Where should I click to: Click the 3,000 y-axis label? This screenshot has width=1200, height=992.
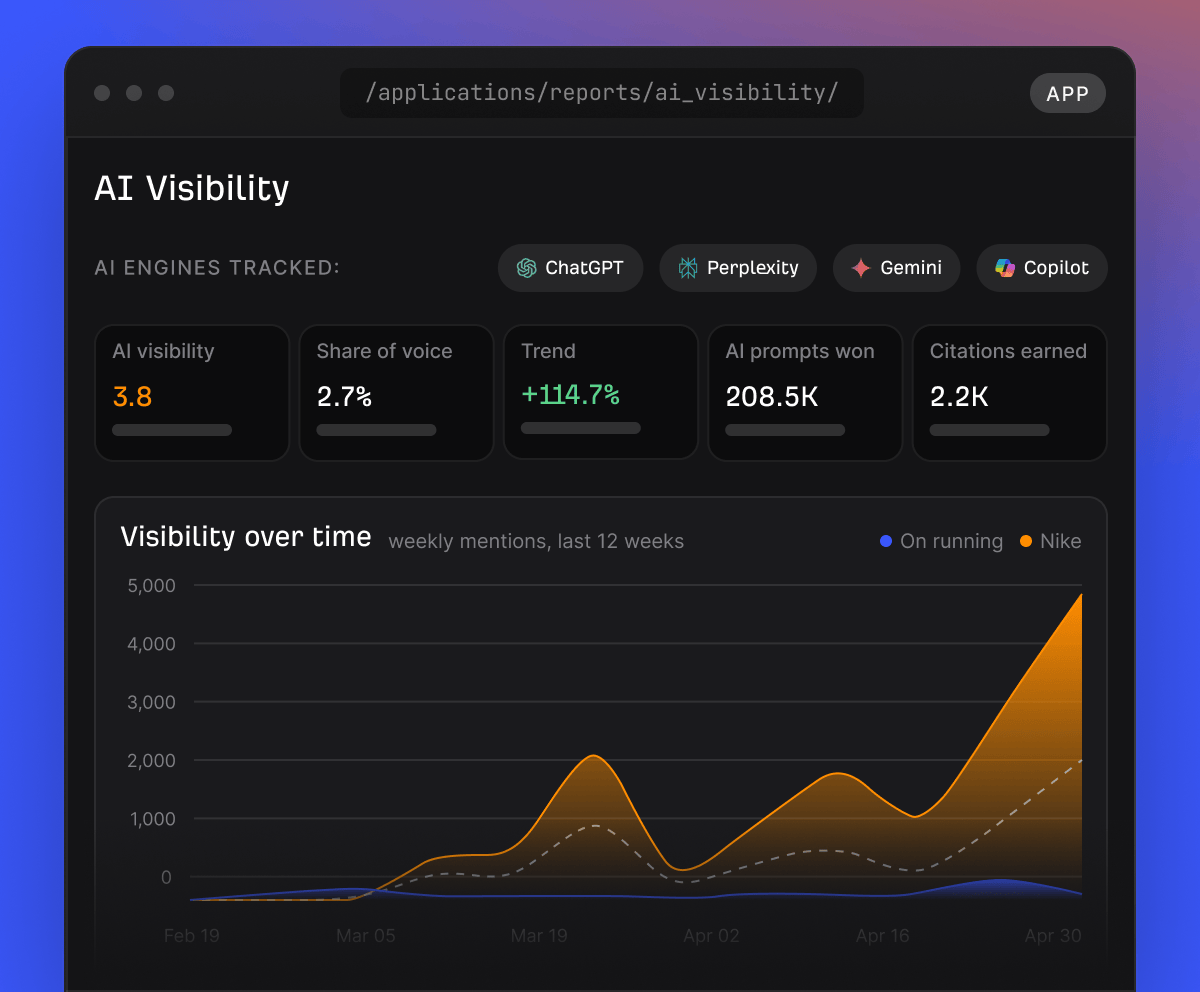151,702
